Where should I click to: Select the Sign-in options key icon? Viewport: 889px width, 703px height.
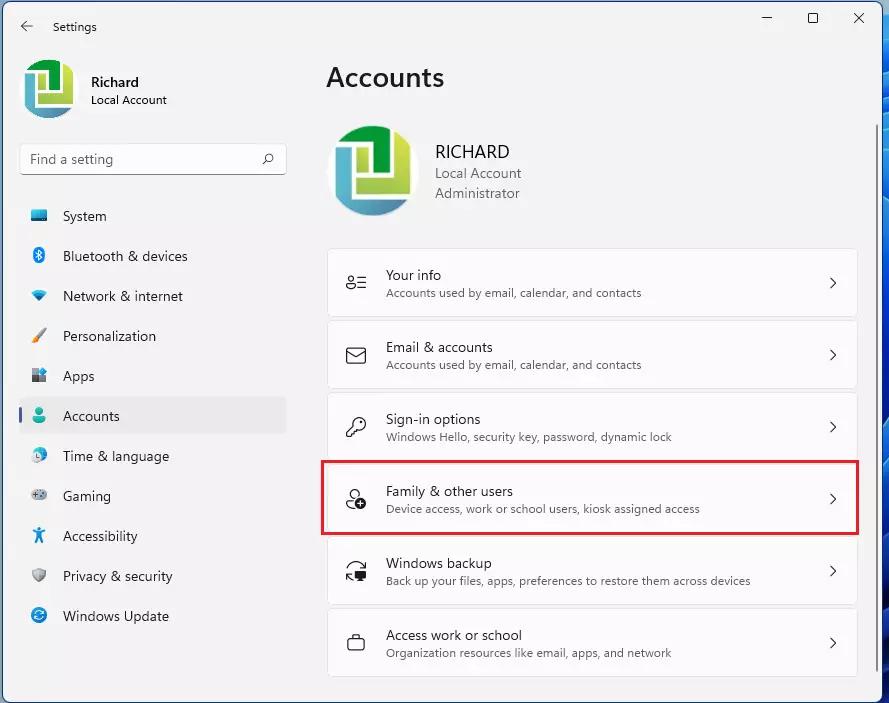click(x=356, y=427)
